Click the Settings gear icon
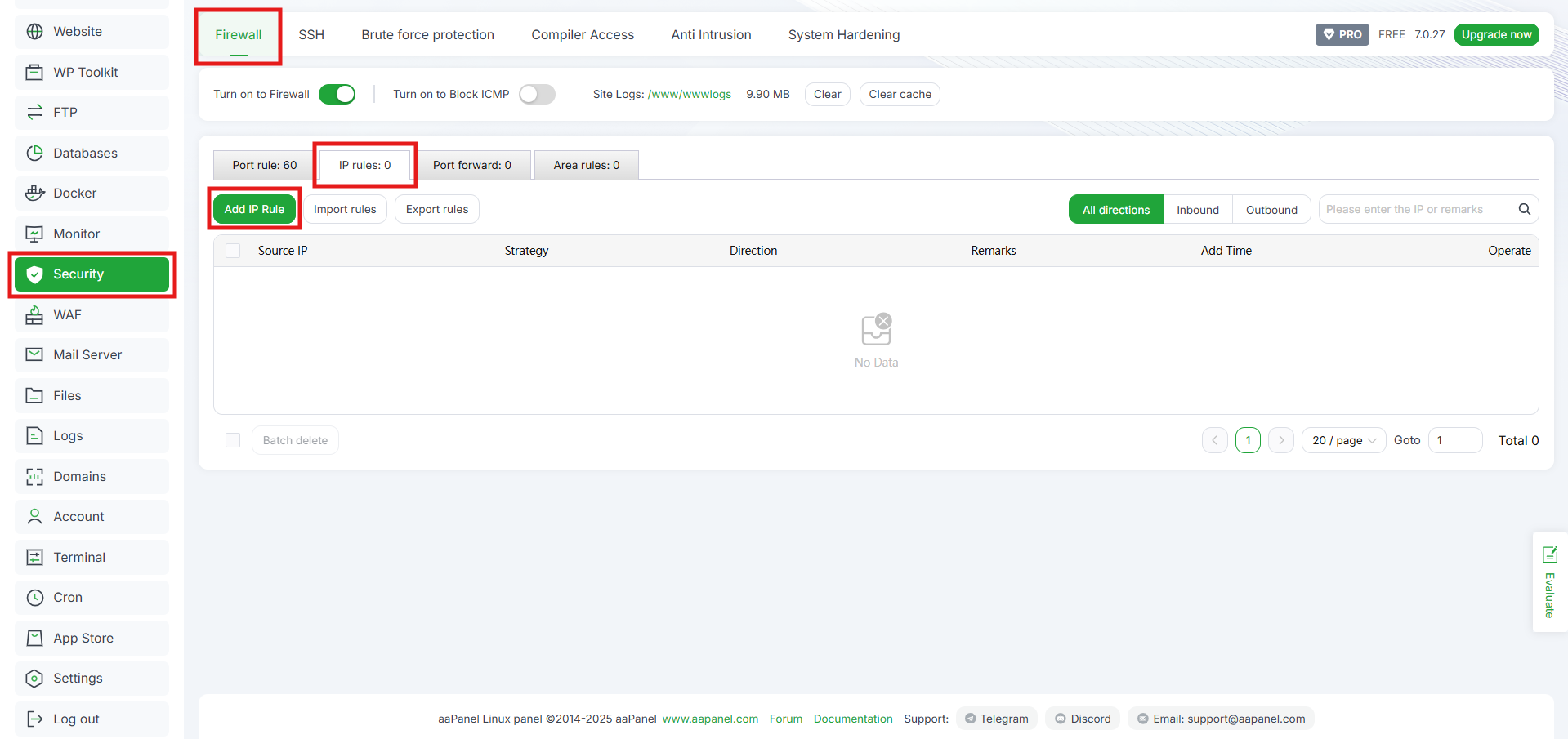The width and height of the screenshot is (1568, 739). click(x=34, y=679)
